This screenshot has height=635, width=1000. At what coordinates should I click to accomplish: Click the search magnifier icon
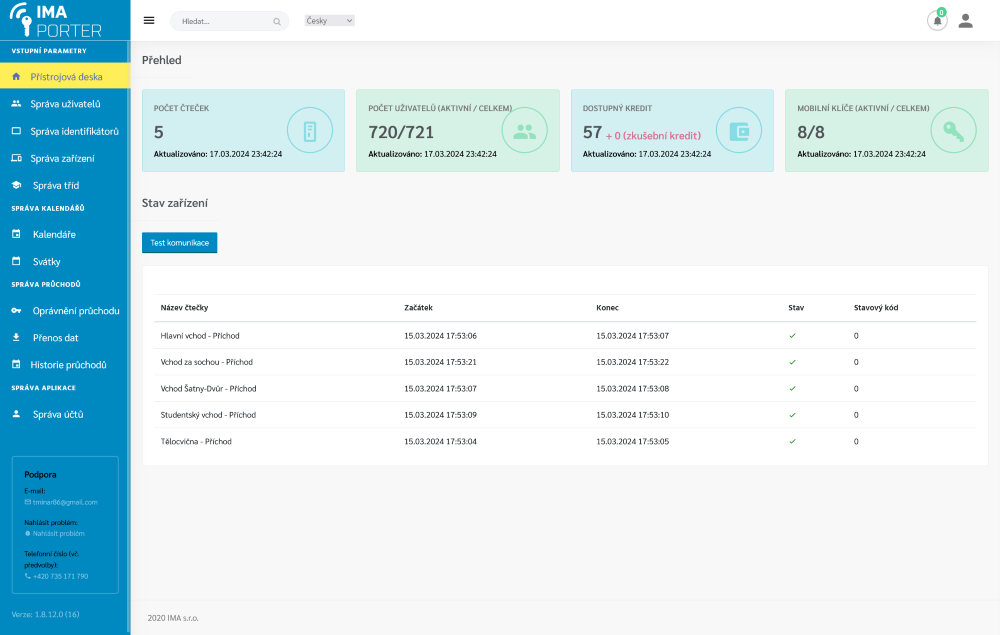pos(277,22)
